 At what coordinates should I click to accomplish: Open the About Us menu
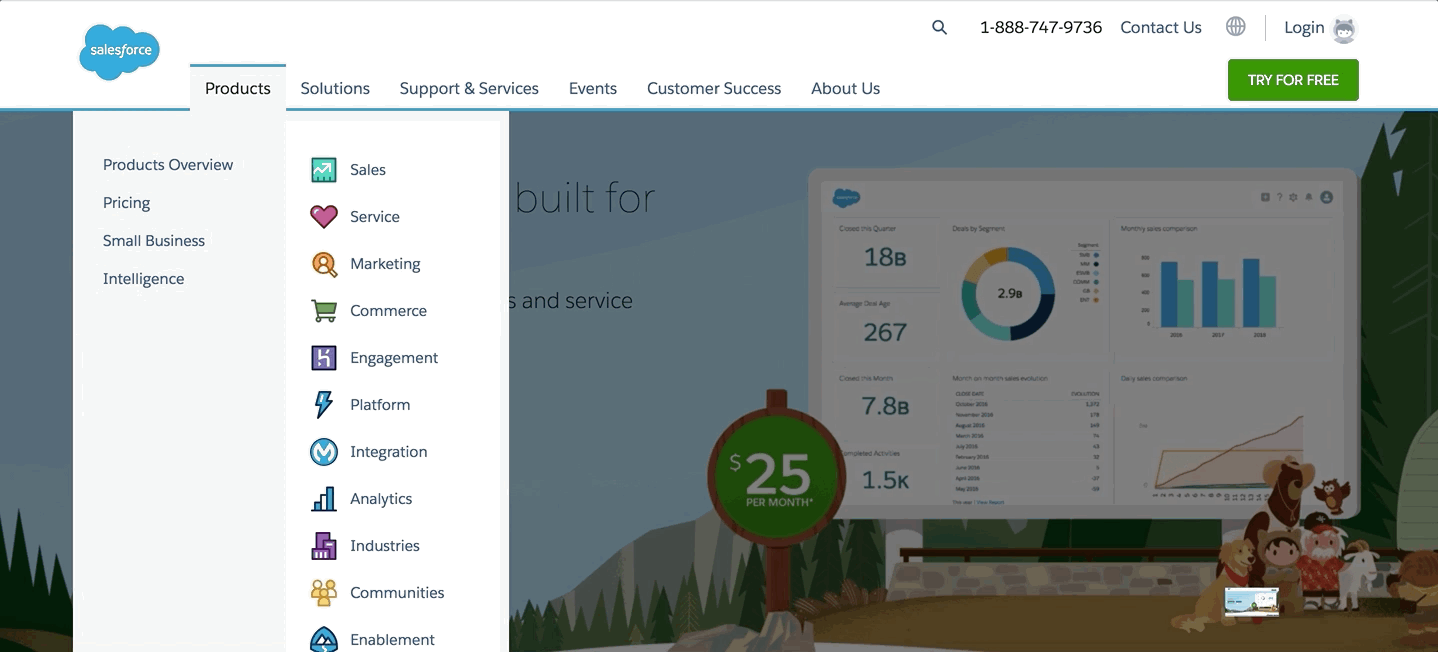846,88
